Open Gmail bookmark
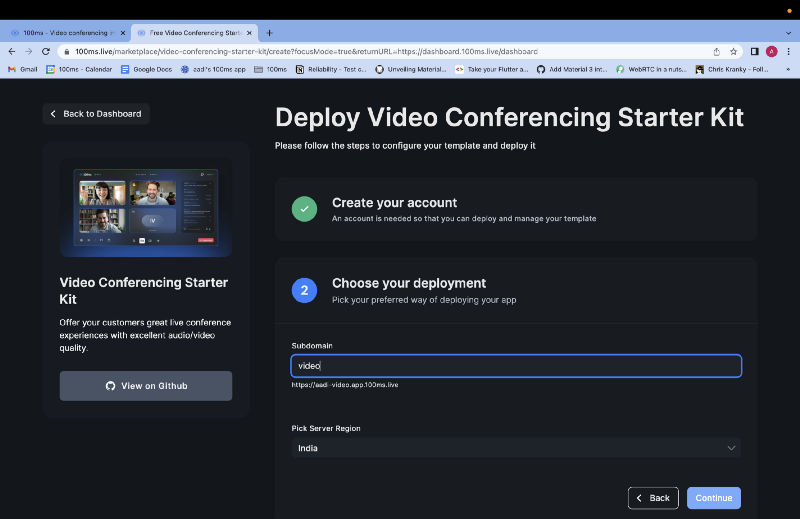Image resolution: width=800 pixels, height=519 pixels. [x=23, y=69]
